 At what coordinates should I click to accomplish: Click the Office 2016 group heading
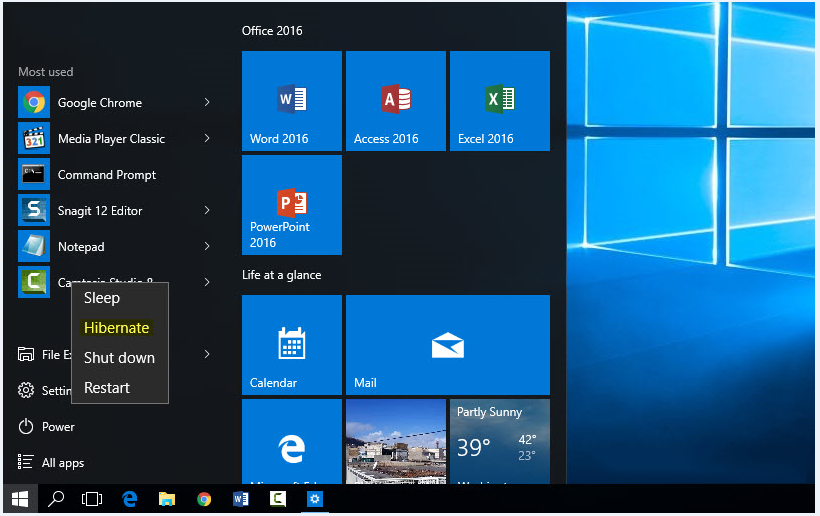(x=272, y=31)
